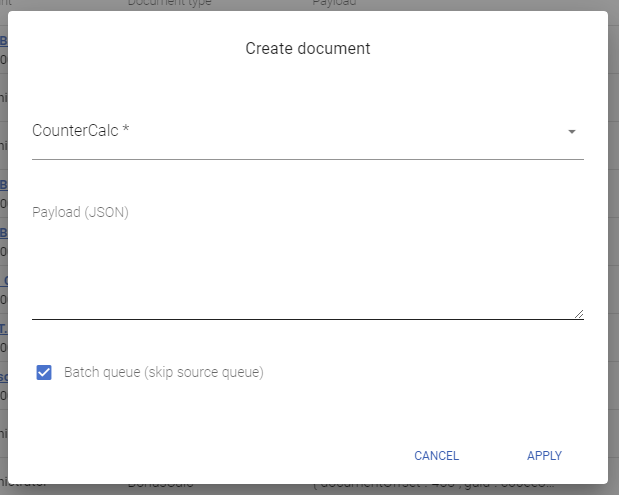Click the empty space left of CANCEL

(x=250, y=456)
